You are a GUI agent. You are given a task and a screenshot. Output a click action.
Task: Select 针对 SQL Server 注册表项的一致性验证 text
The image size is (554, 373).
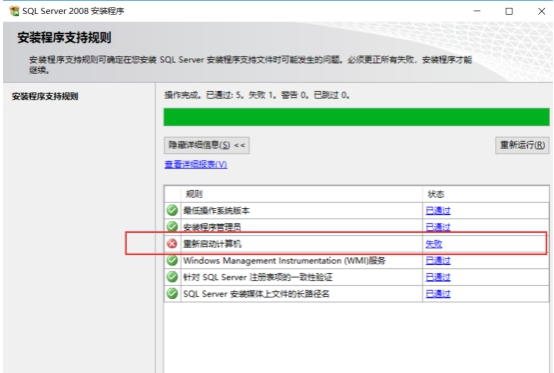(258, 277)
